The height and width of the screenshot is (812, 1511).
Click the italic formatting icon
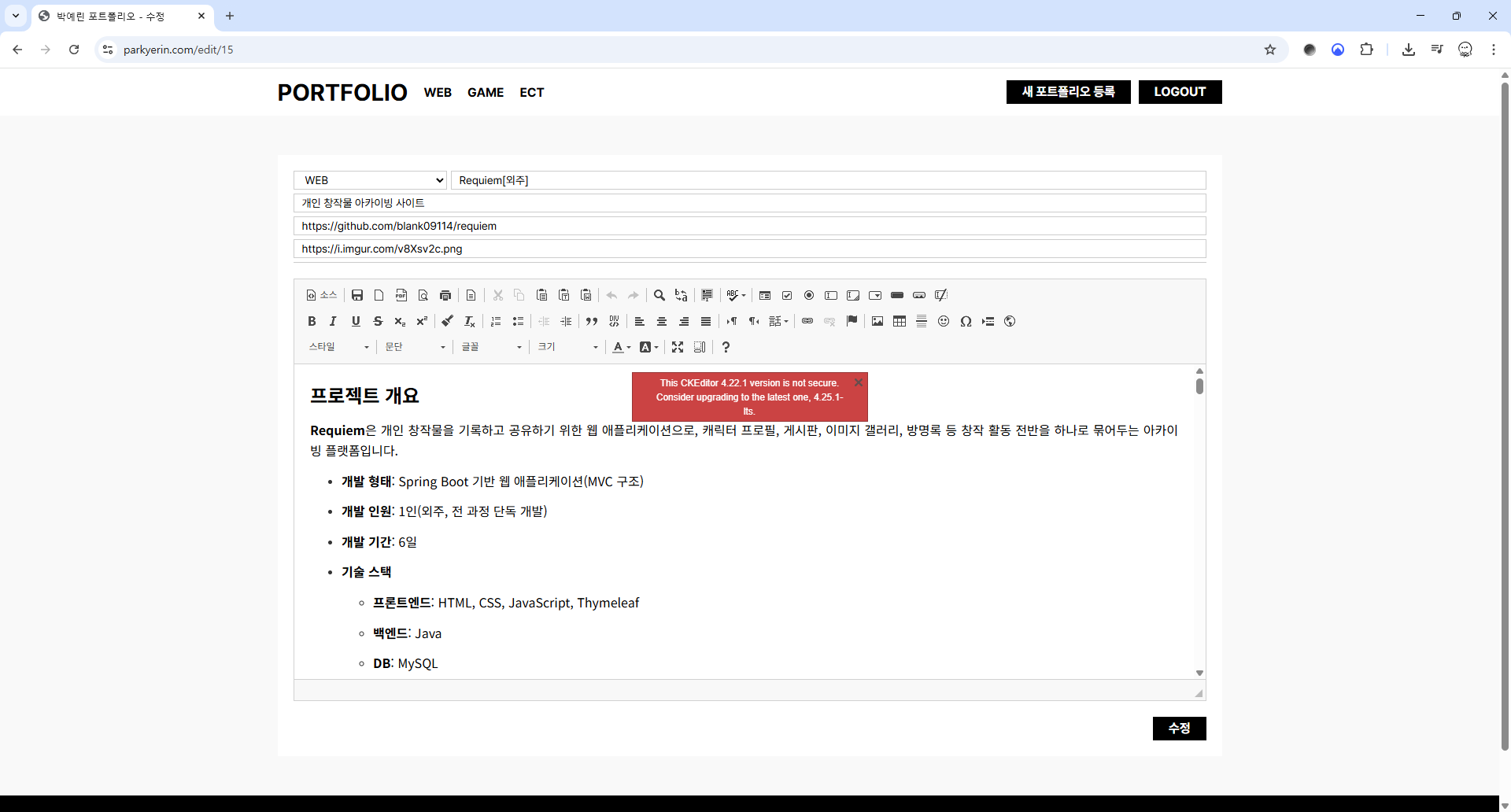(x=333, y=321)
